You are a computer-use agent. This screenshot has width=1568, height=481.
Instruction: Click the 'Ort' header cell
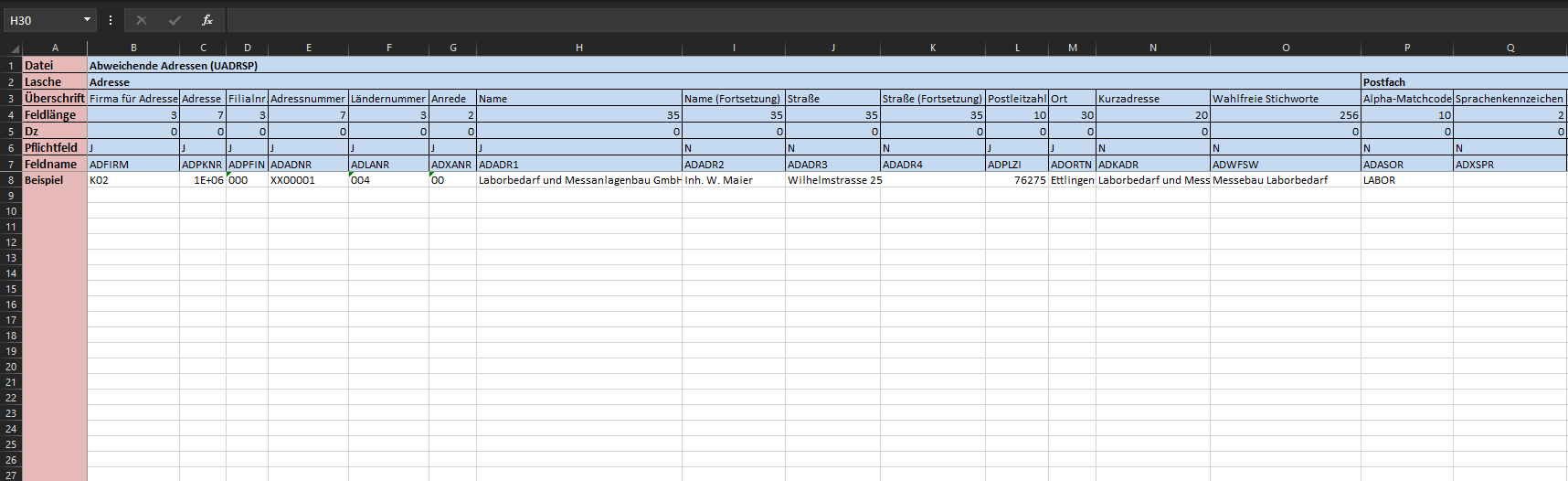[x=1073, y=99]
